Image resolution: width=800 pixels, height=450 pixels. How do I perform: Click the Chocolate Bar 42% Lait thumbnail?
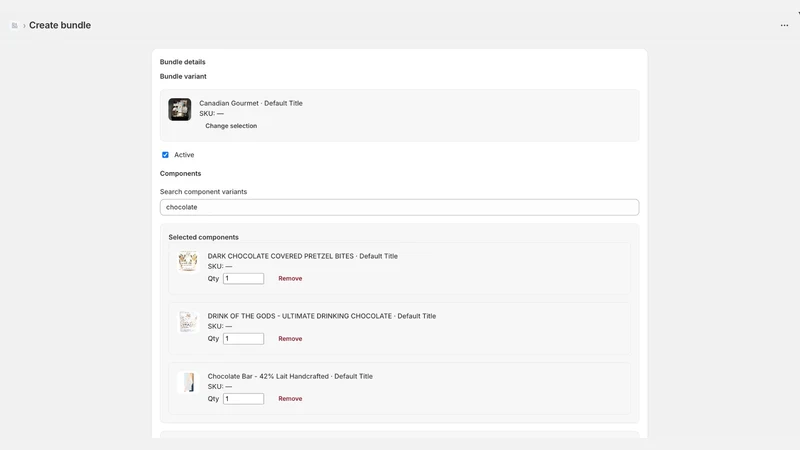tap(188, 382)
